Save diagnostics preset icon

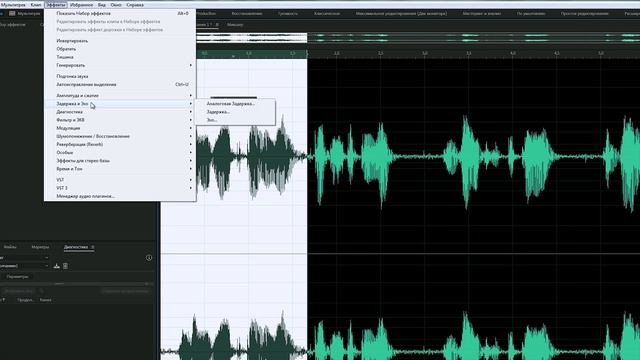point(57,266)
